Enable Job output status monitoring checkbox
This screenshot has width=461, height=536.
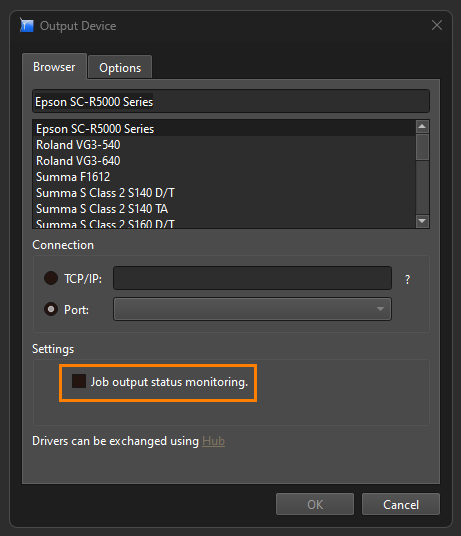(x=79, y=381)
